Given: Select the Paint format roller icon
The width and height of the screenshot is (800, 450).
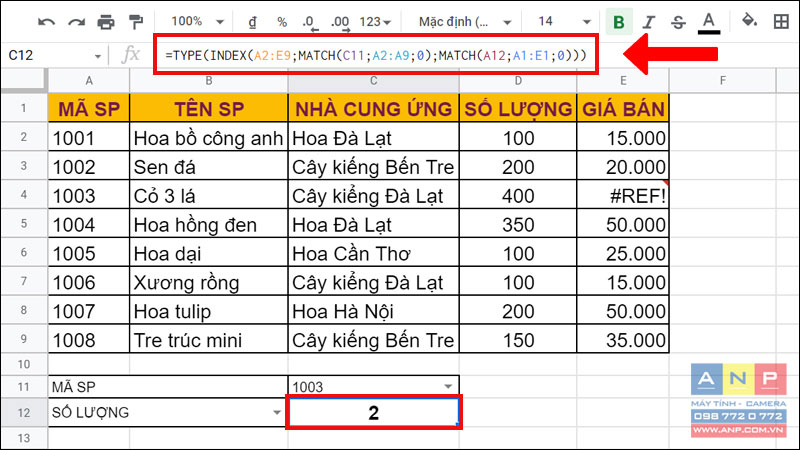Looking at the screenshot, I should click(x=136, y=22).
